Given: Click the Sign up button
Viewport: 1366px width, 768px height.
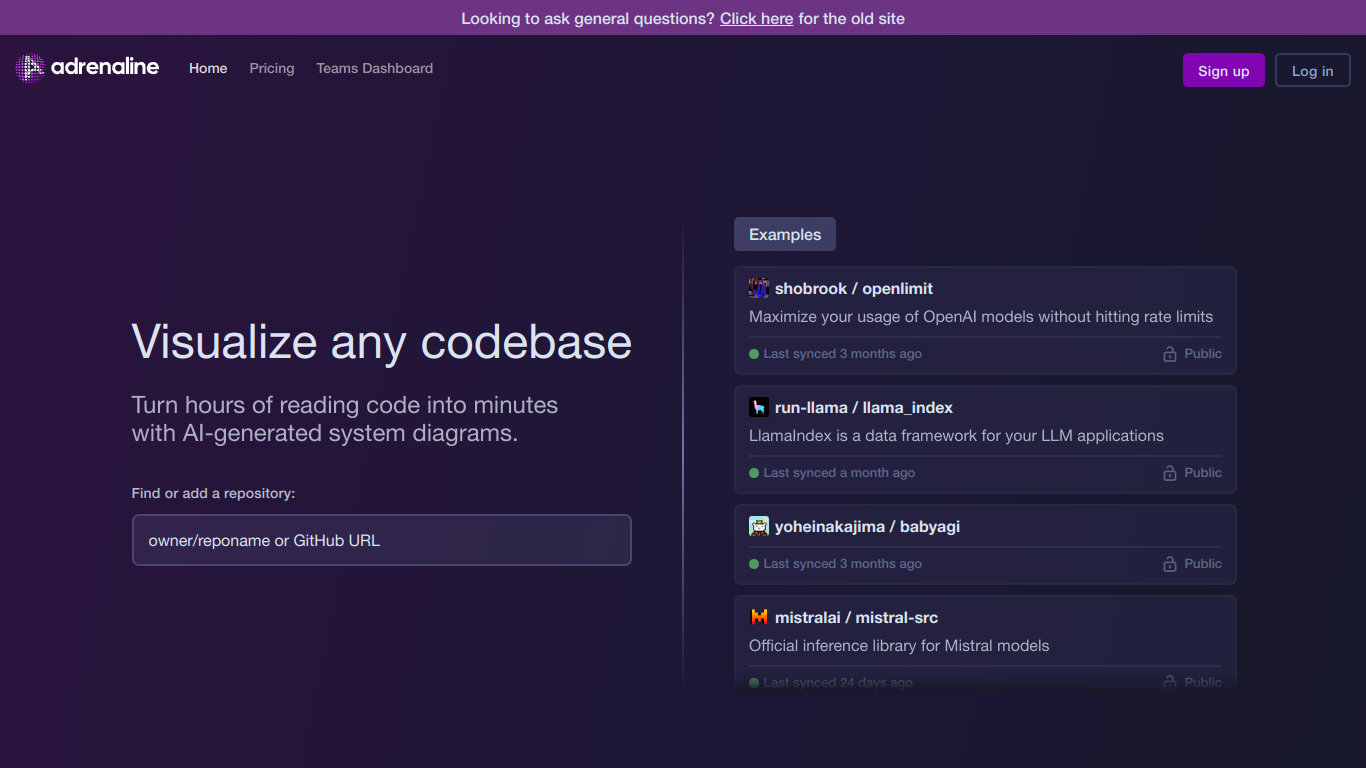Looking at the screenshot, I should [x=1224, y=71].
